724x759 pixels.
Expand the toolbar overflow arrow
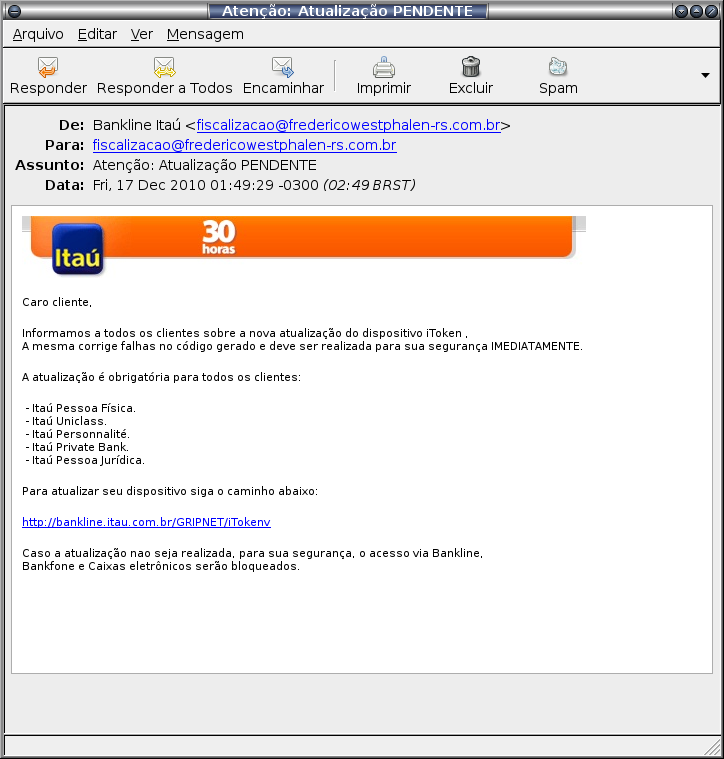[705, 76]
